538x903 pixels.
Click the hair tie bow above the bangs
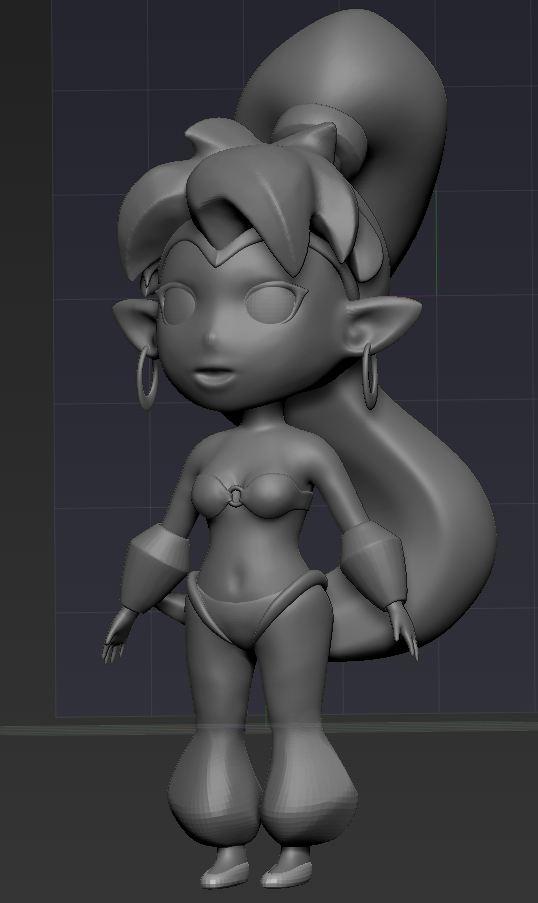point(320,137)
